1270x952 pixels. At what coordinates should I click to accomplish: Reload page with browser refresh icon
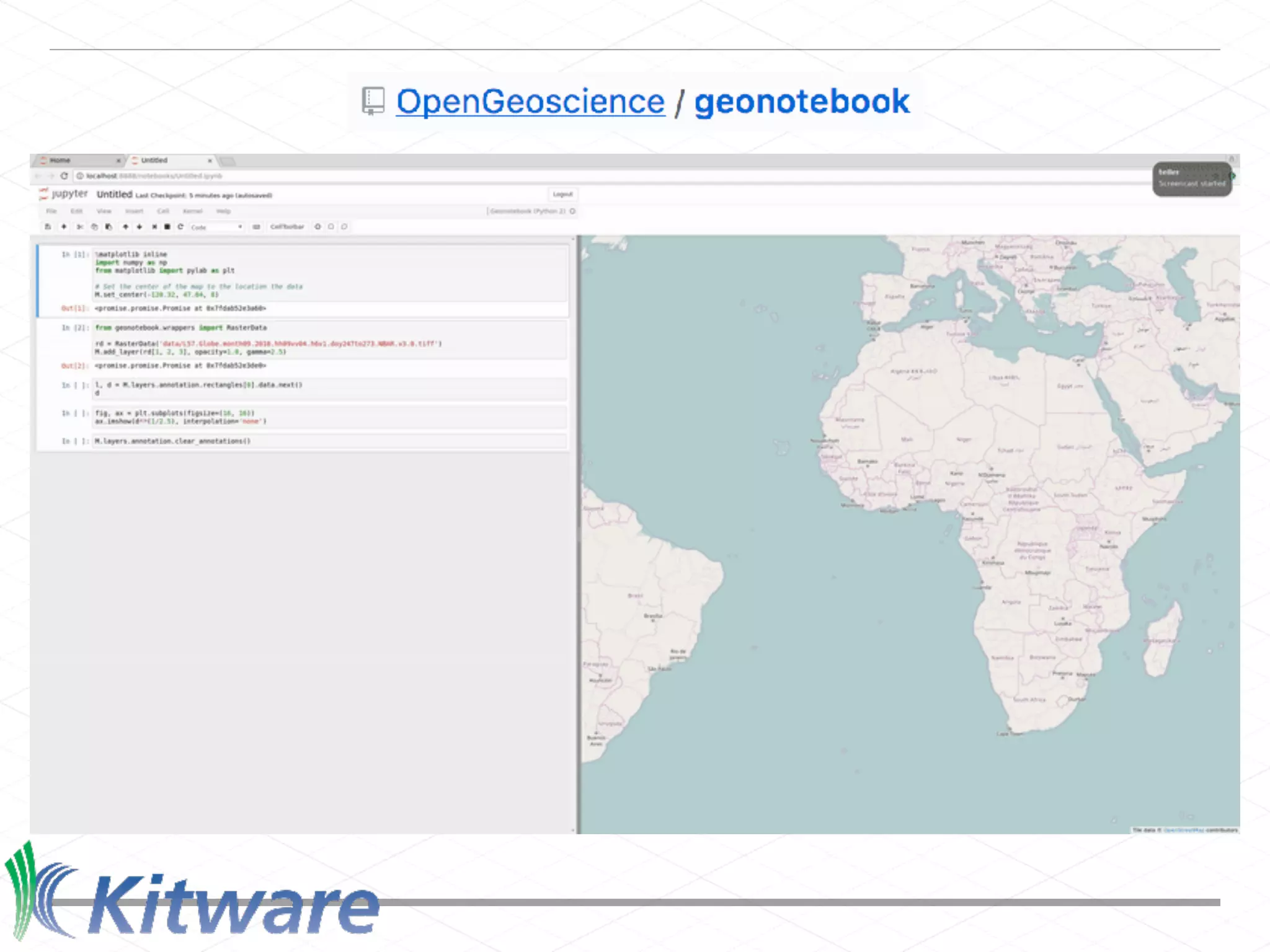[64, 176]
